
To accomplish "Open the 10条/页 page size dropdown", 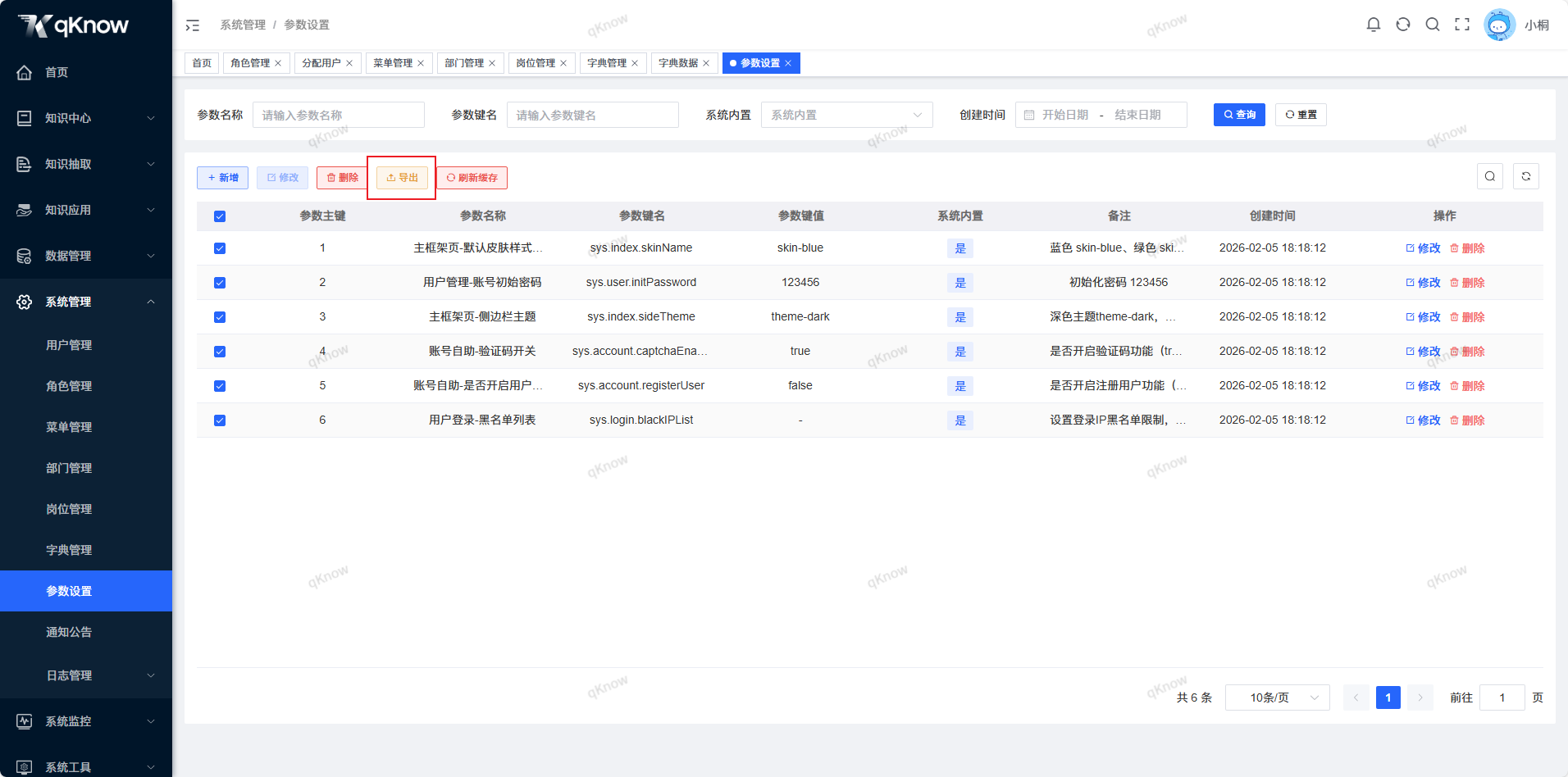I will point(1278,697).
